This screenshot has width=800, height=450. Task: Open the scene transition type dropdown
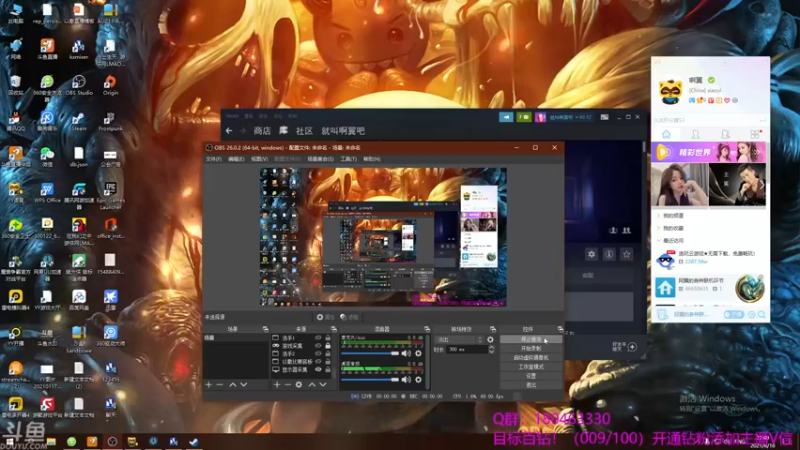459,339
